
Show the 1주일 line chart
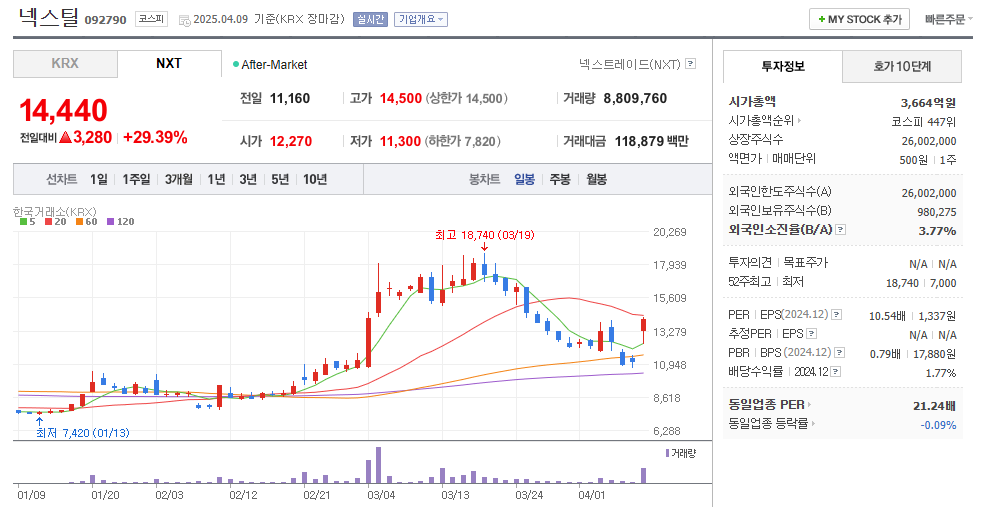click(x=136, y=180)
